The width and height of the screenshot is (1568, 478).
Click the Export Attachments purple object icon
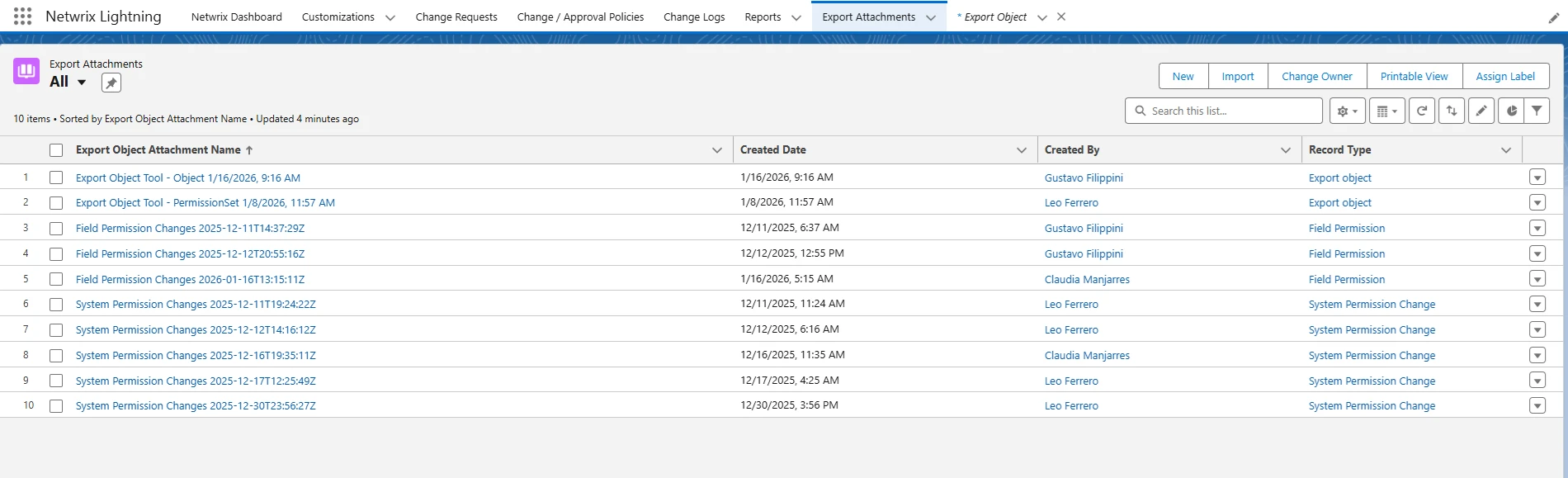point(26,71)
